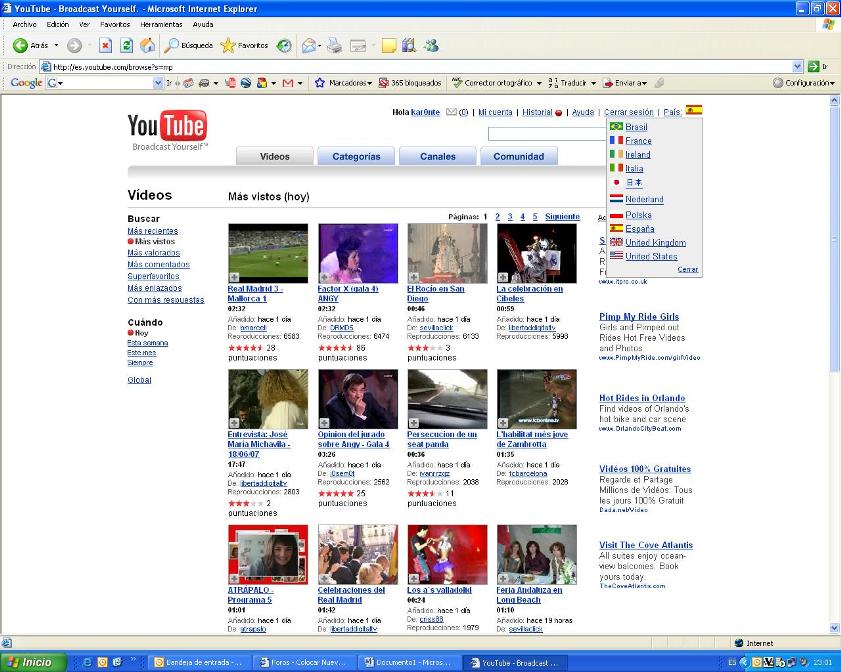Click the inbox envelope icon next to kar0nte
This screenshot has height=672, width=841.
451,112
